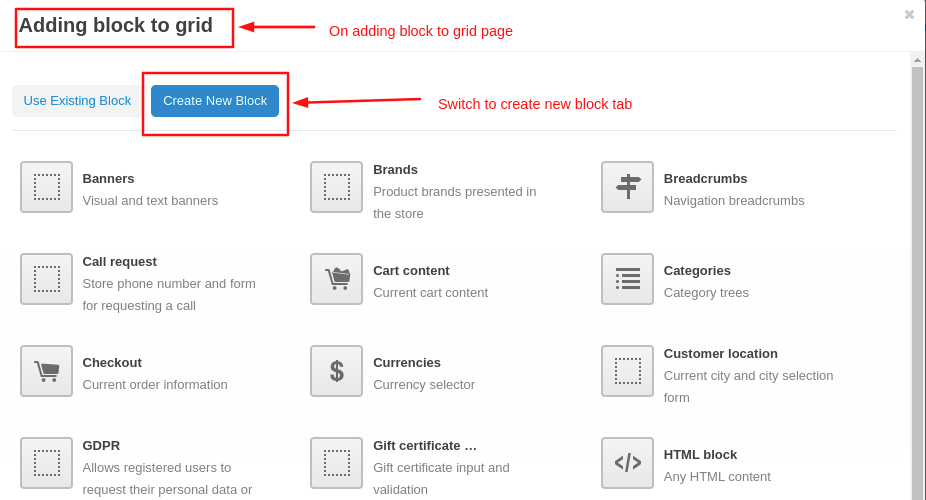
Task: Choose the Customer location block icon
Action: pos(627,371)
